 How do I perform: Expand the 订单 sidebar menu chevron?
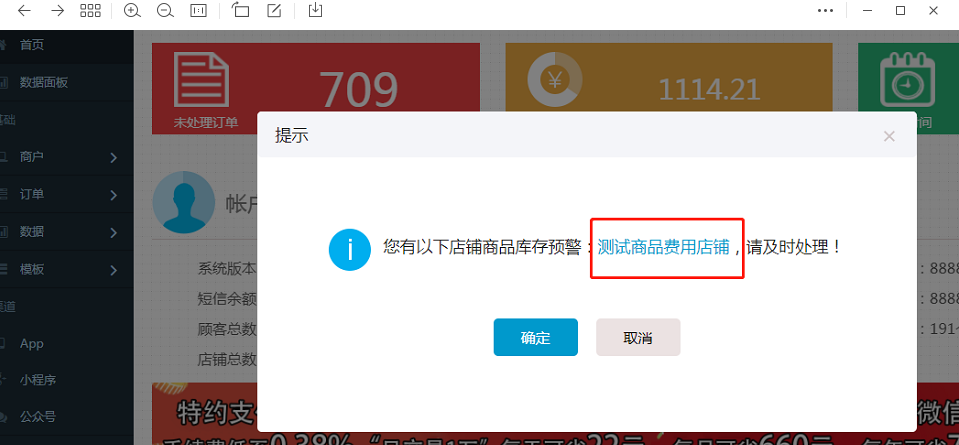114,195
